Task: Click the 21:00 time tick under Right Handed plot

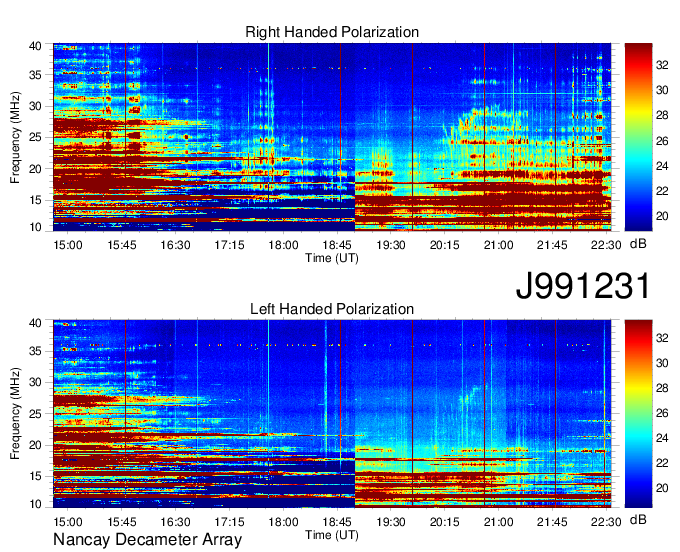Action: coord(498,245)
